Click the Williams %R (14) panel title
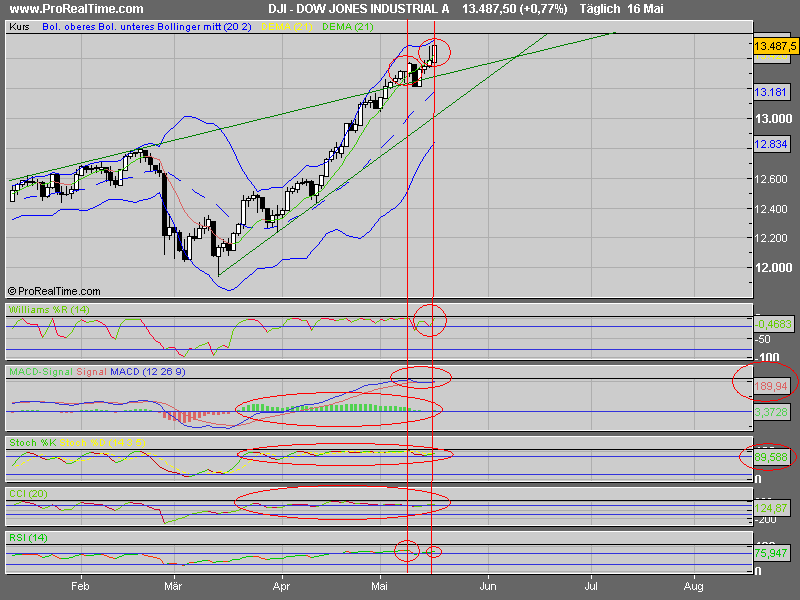The width and height of the screenshot is (800, 600). point(49,310)
